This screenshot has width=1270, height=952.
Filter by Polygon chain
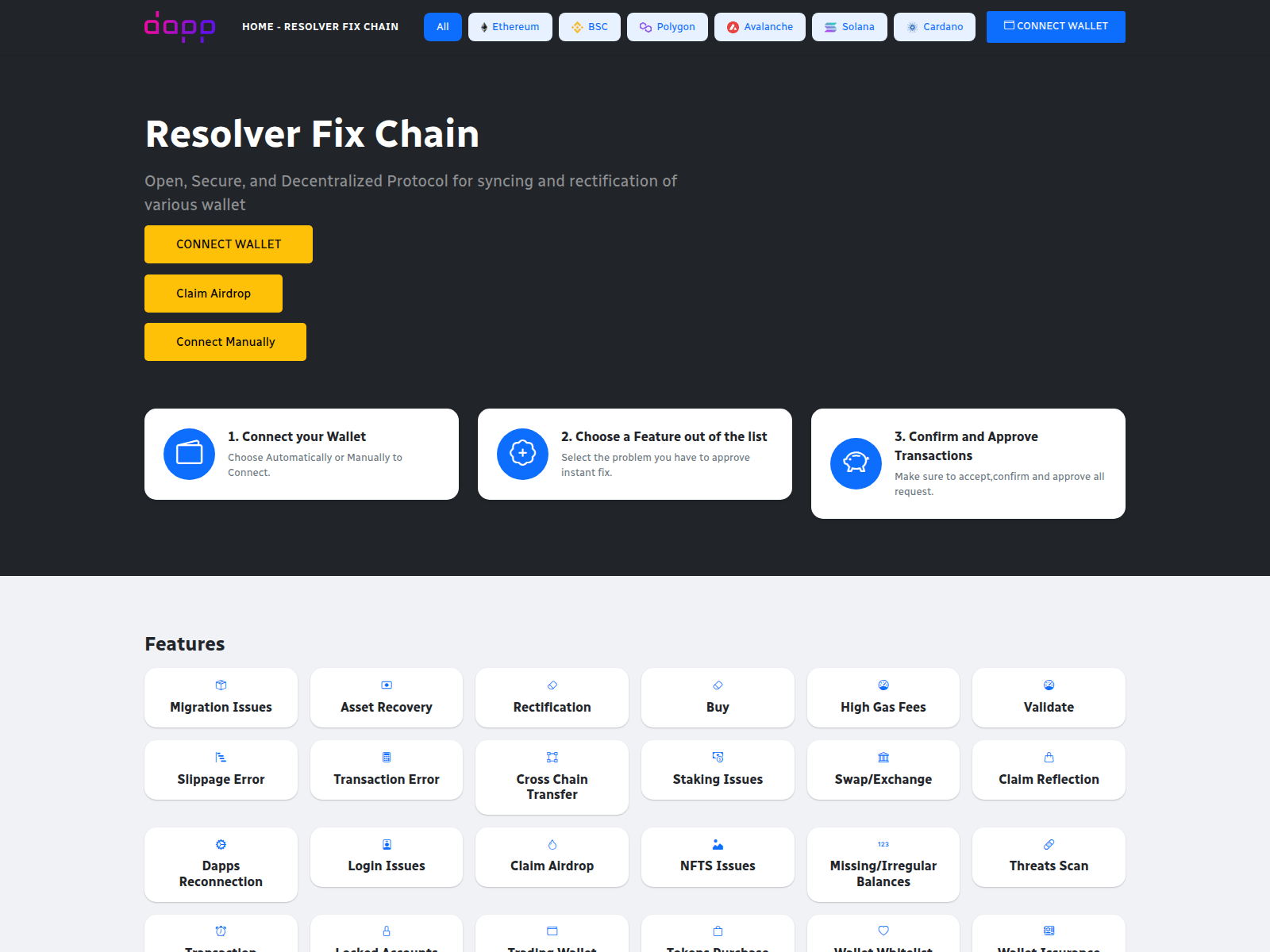tap(668, 27)
